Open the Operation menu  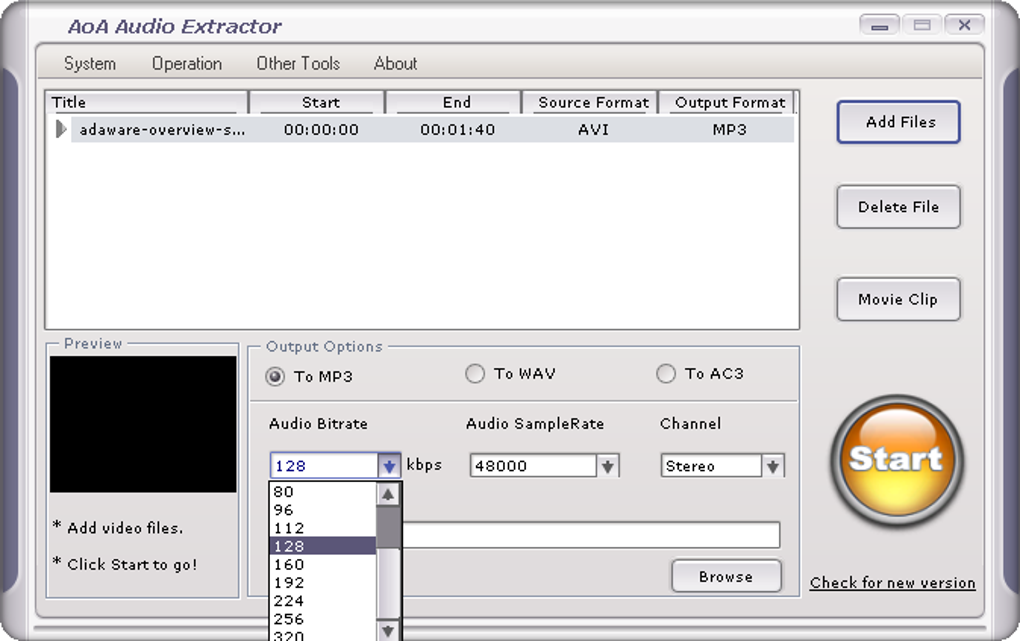tap(187, 63)
